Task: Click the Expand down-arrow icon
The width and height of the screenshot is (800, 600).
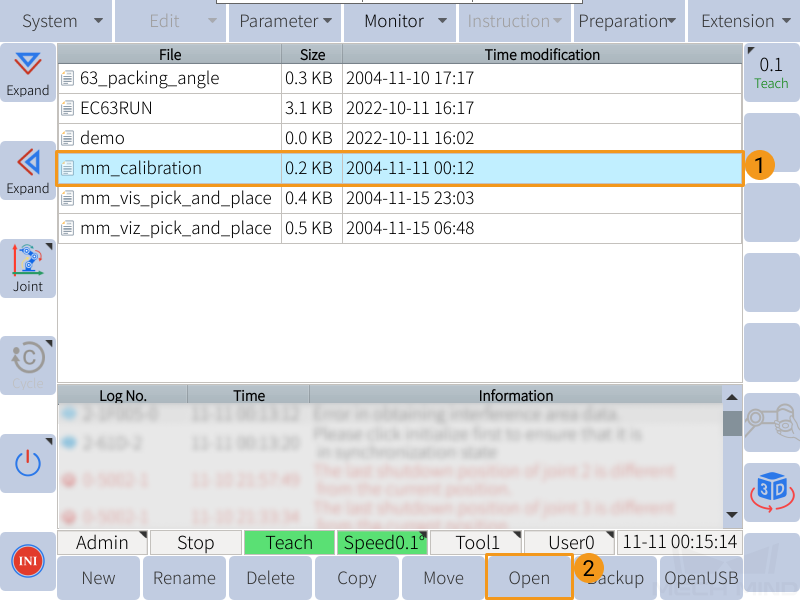Action: pos(28,72)
